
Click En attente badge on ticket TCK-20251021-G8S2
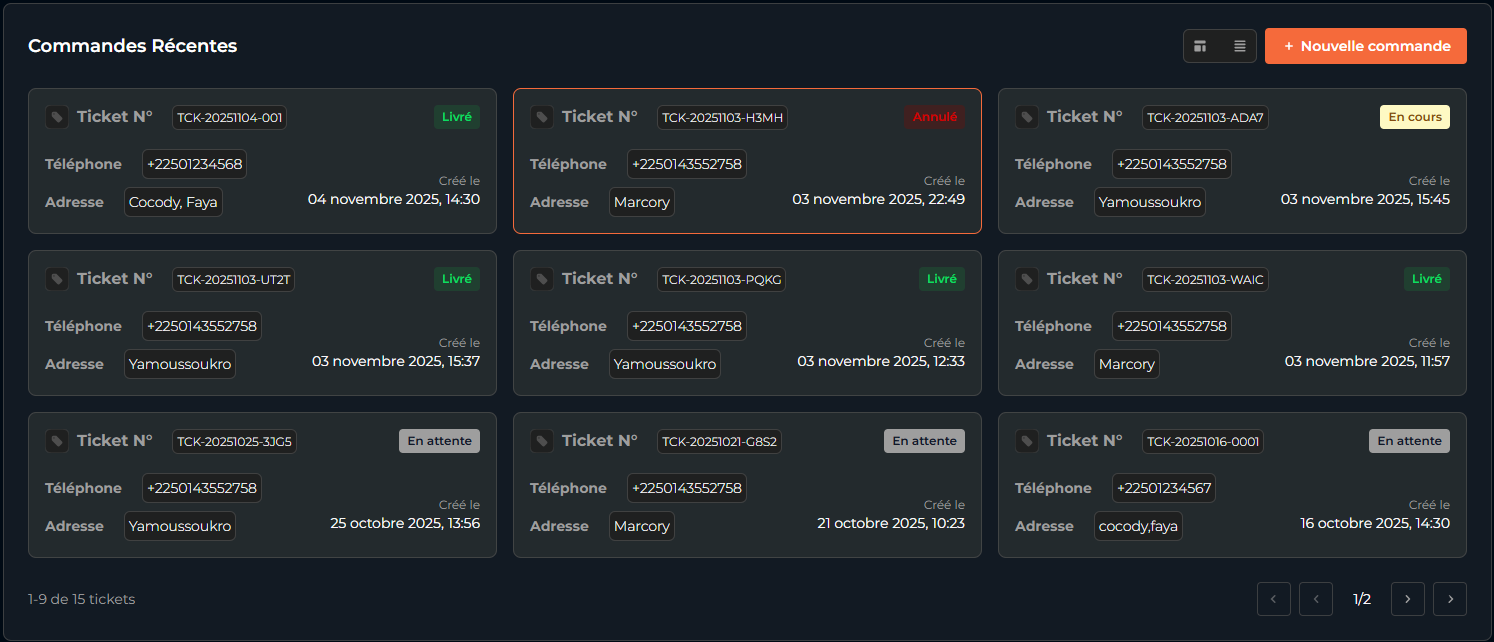[924, 441]
